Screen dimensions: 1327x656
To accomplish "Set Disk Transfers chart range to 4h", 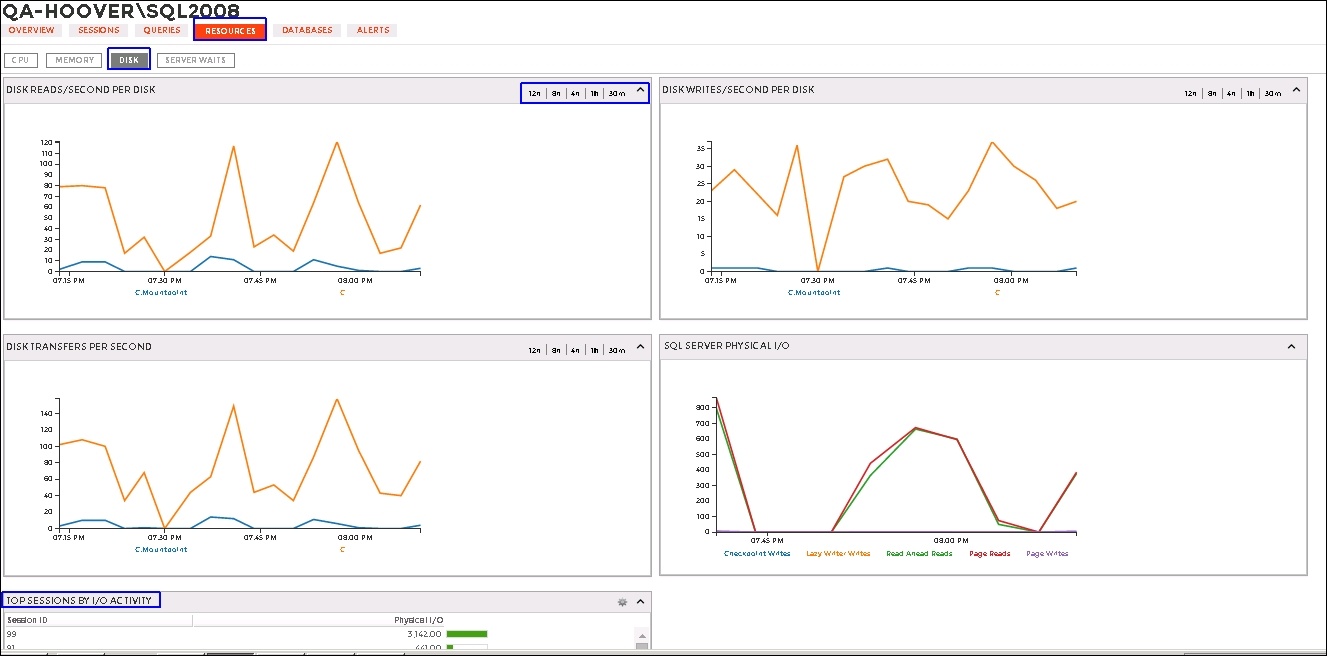I will tap(575, 350).
